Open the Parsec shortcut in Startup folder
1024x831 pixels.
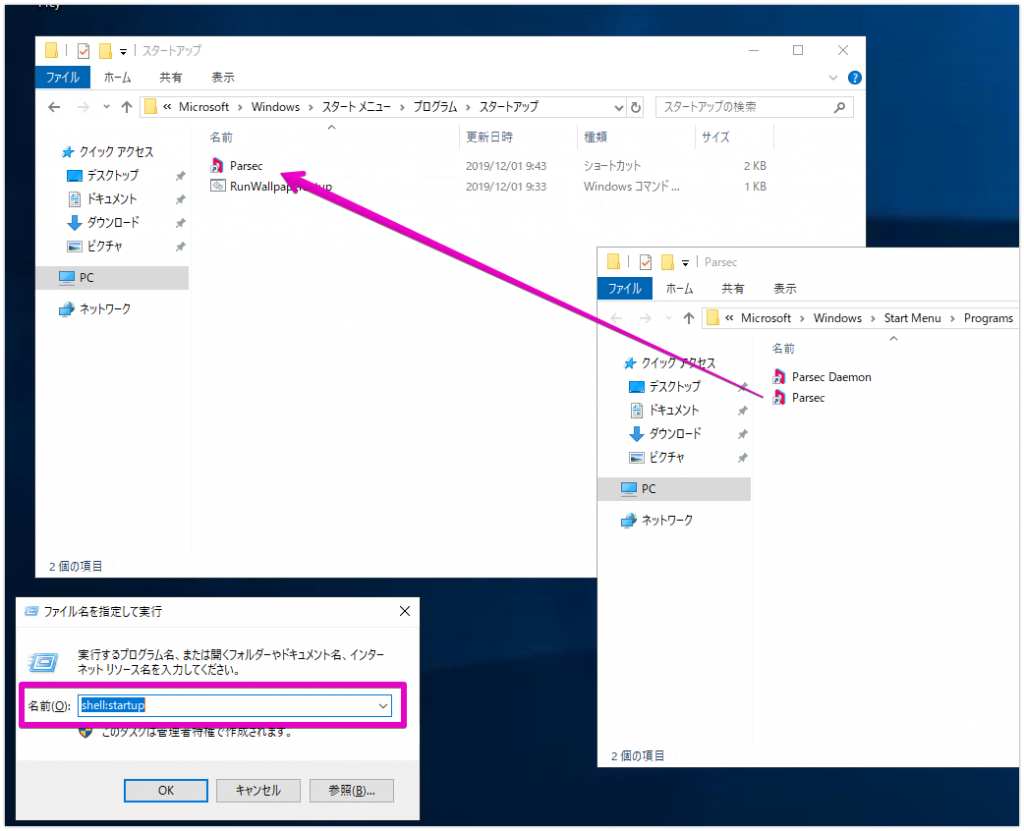[x=245, y=165]
